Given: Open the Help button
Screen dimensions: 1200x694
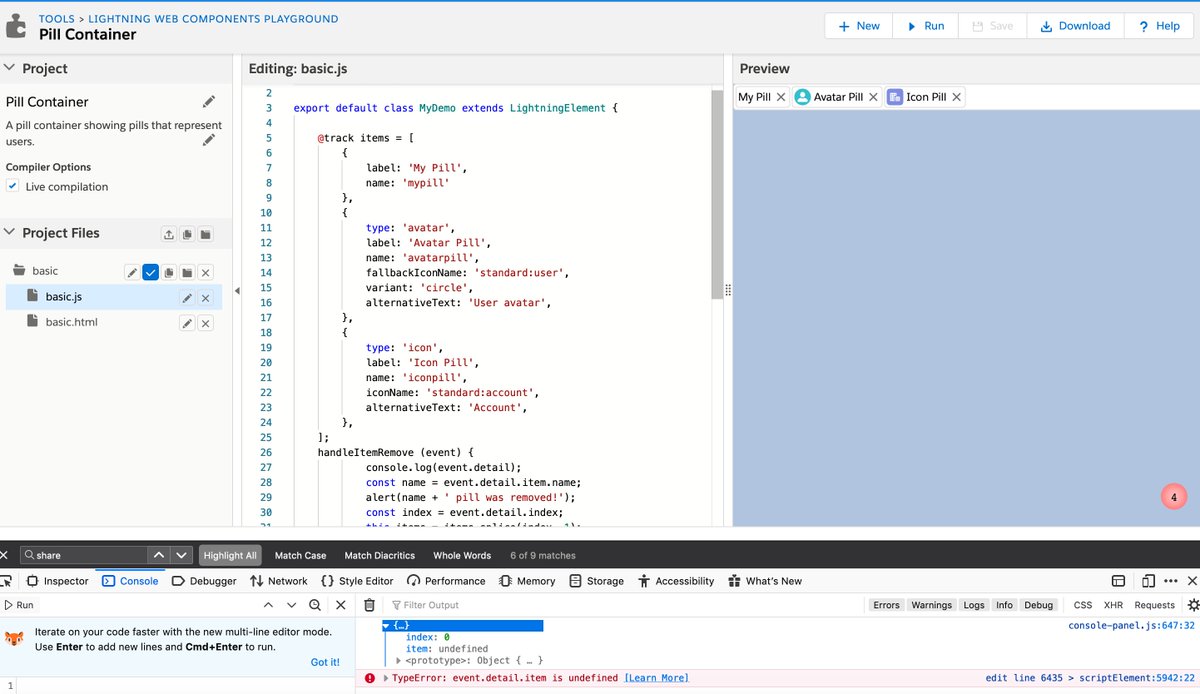Looking at the screenshot, I should [1159, 26].
